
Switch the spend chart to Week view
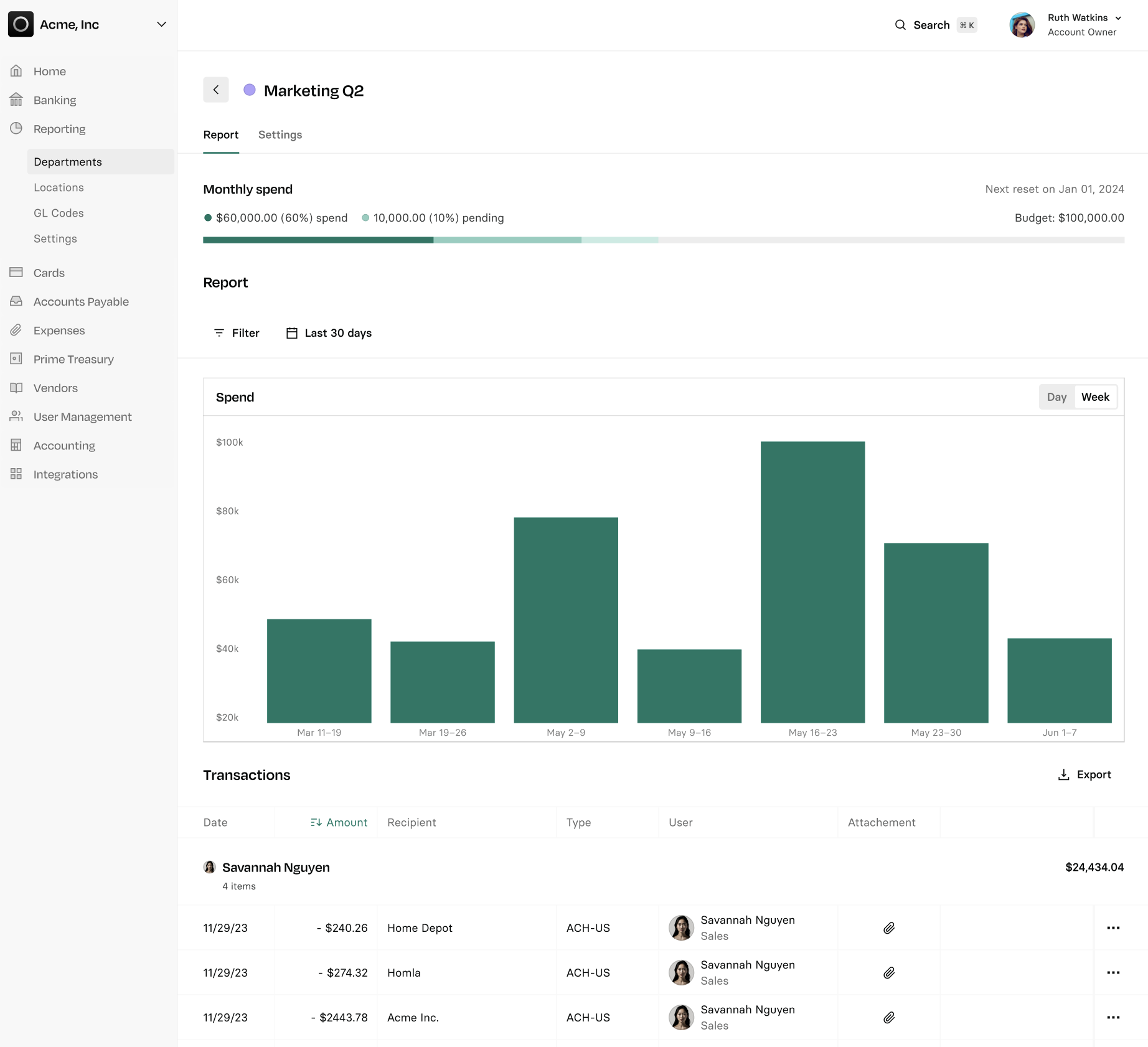coord(1095,397)
